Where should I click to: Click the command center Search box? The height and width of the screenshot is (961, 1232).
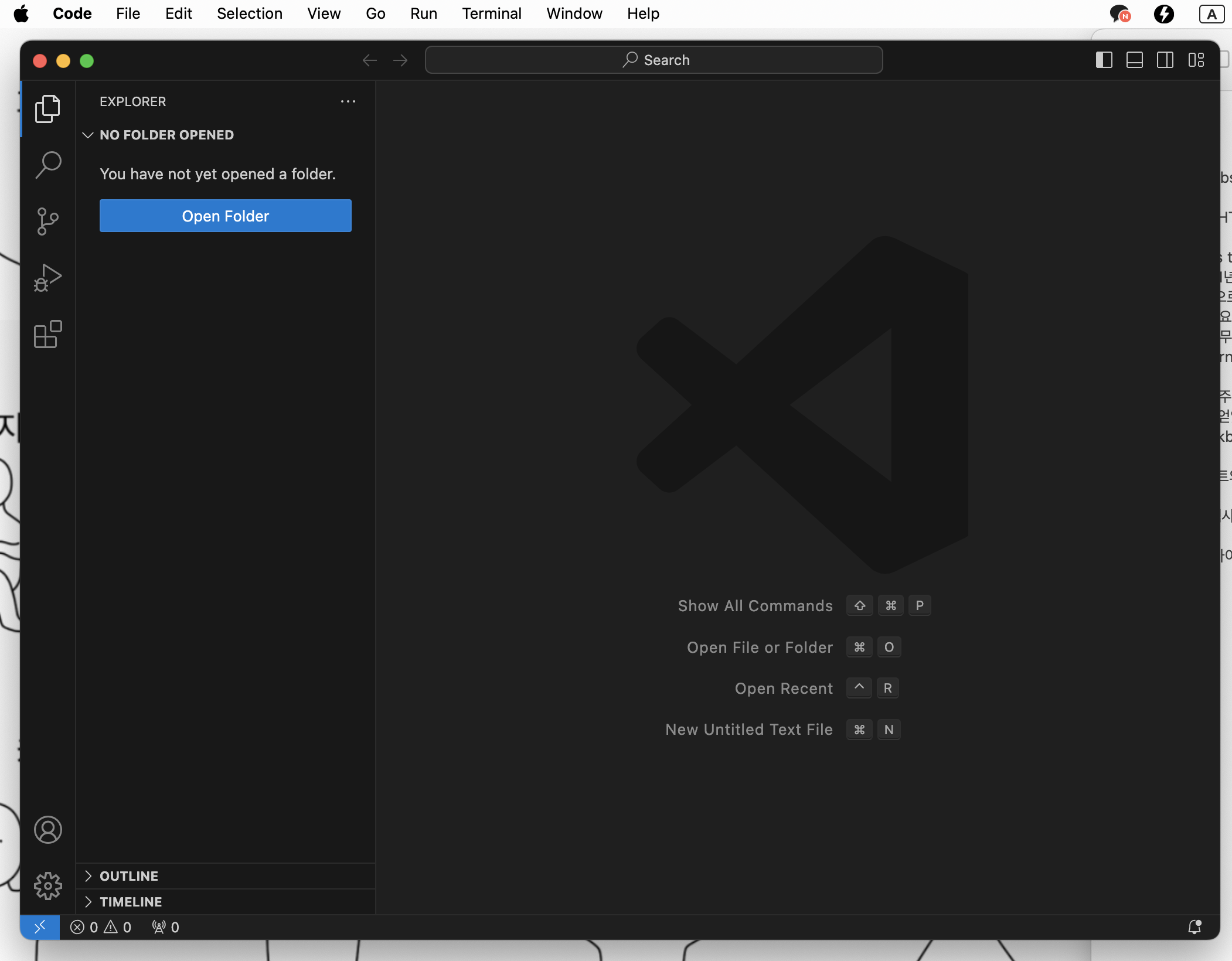(654, 60)
